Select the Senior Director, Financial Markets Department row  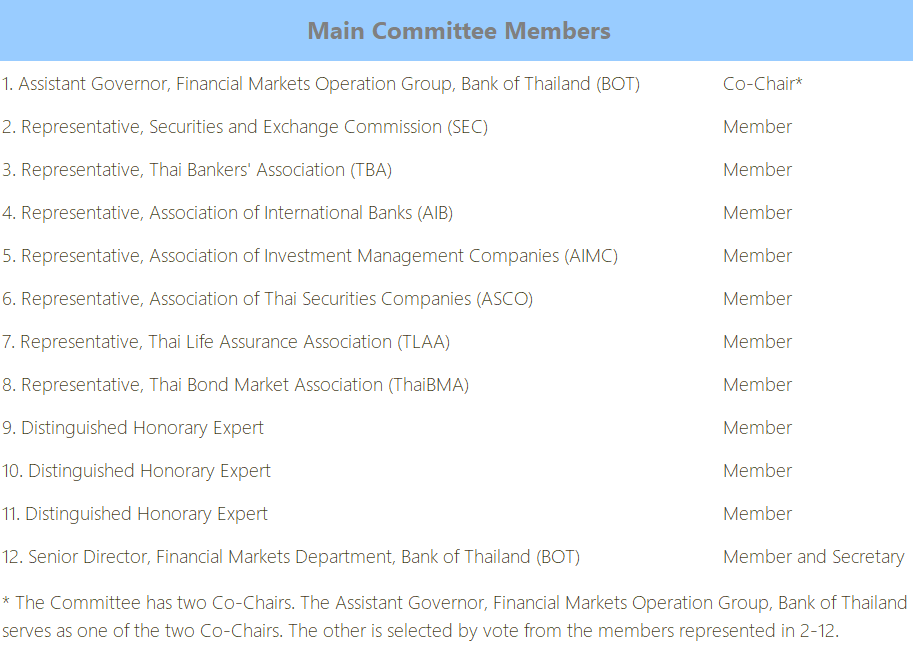(291, 557)
